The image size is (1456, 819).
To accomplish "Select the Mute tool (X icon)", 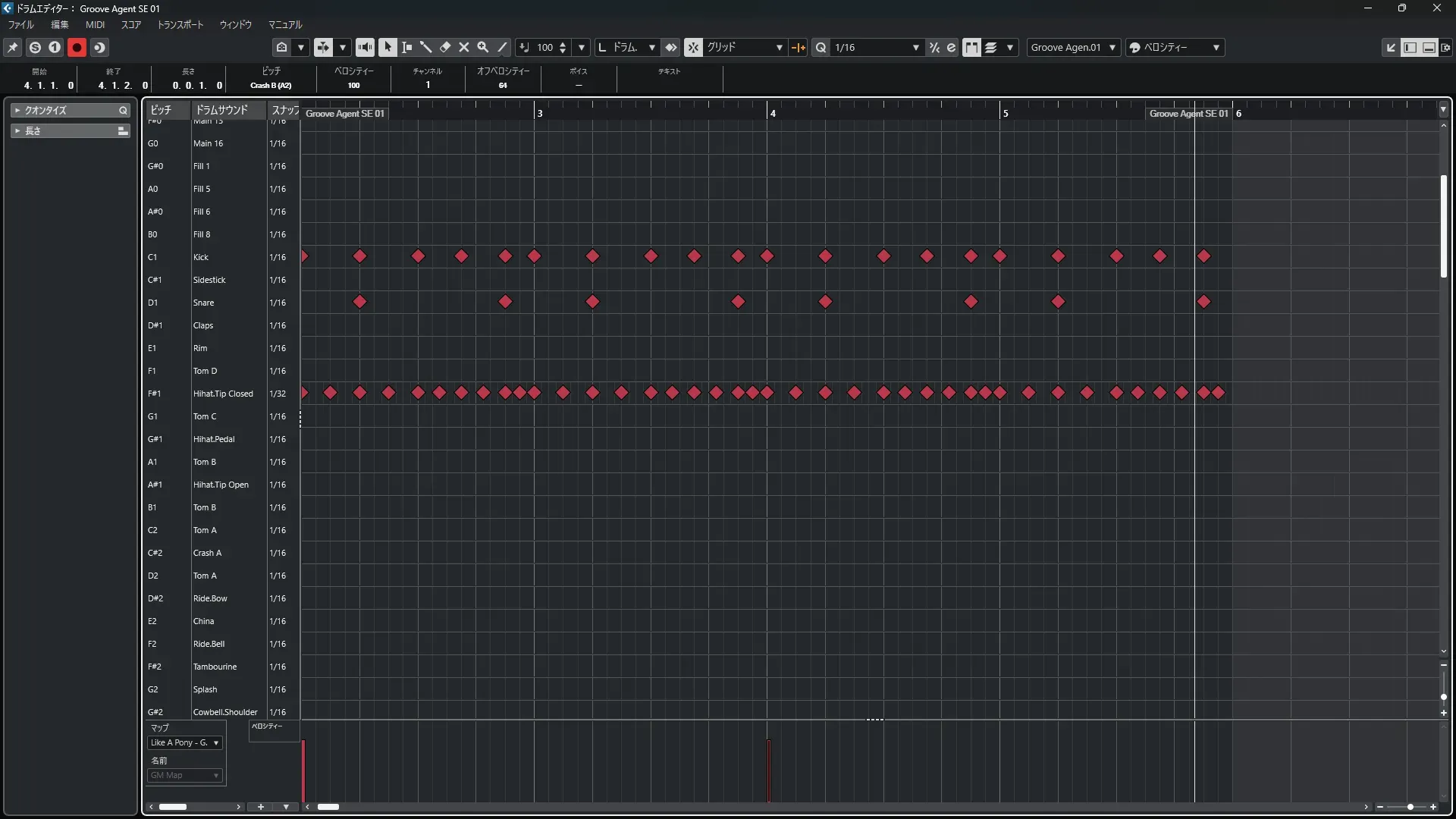I will click(x=464, y=47).
